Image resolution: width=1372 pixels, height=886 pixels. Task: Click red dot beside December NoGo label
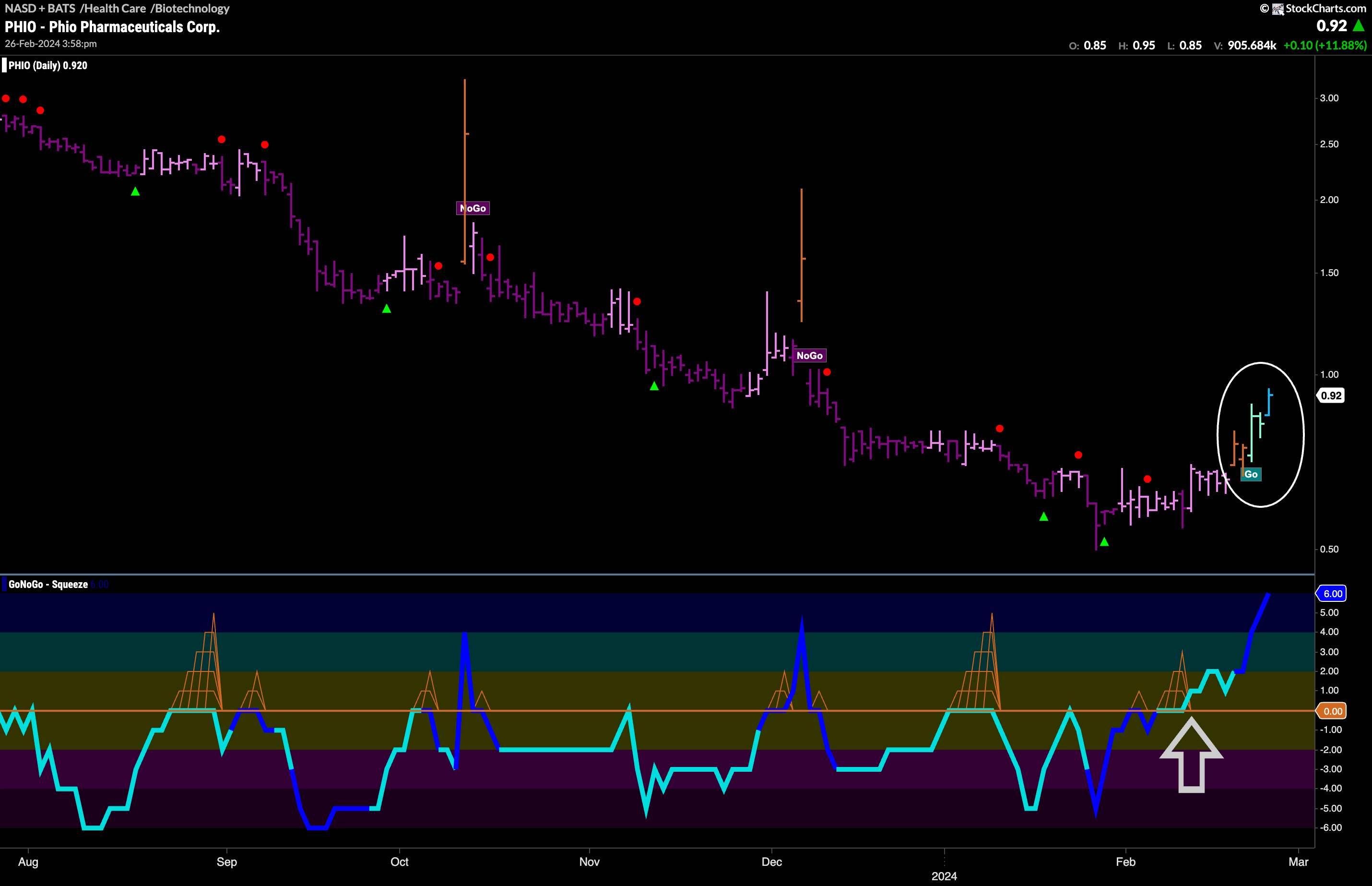click(827, 372)
